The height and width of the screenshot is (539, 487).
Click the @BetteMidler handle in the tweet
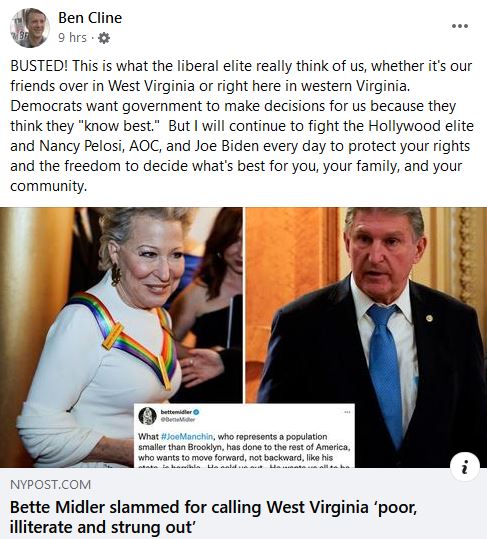tap(178, 419)
